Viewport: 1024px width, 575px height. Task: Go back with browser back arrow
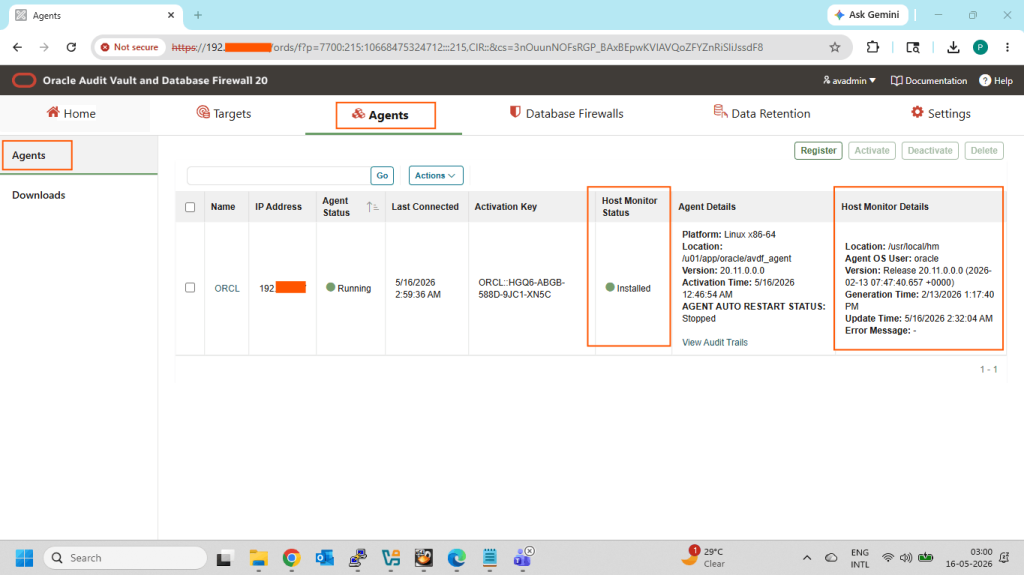pos(18,47)
